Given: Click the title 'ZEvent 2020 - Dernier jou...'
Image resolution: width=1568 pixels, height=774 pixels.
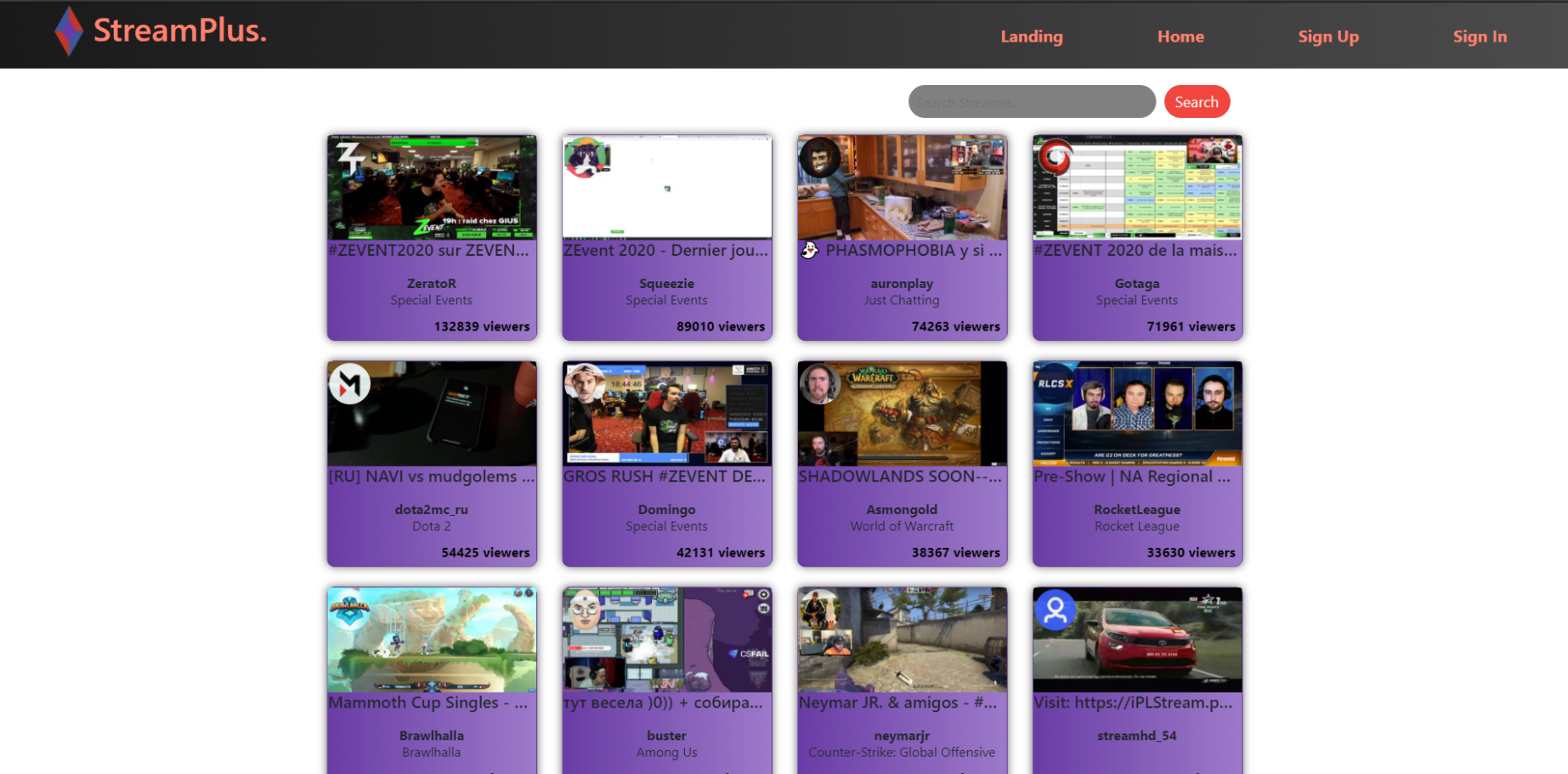Looking at the screenshot, I should pyautogui.click(x=665, y=250).
